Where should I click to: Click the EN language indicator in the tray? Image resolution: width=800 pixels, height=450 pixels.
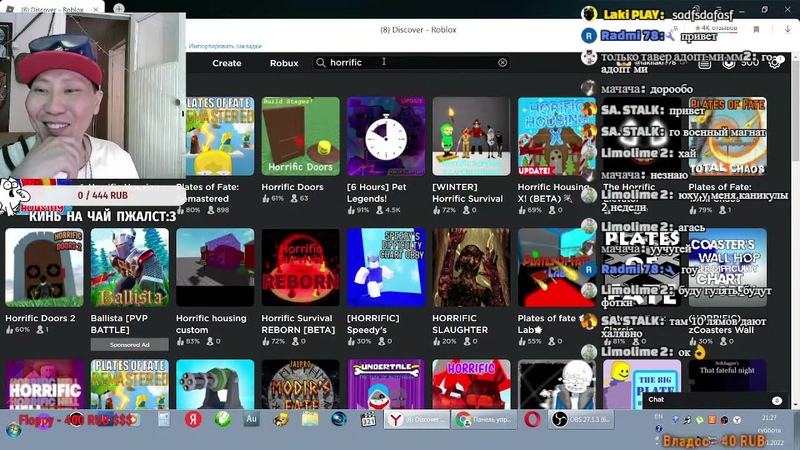(x=658, y=417)
